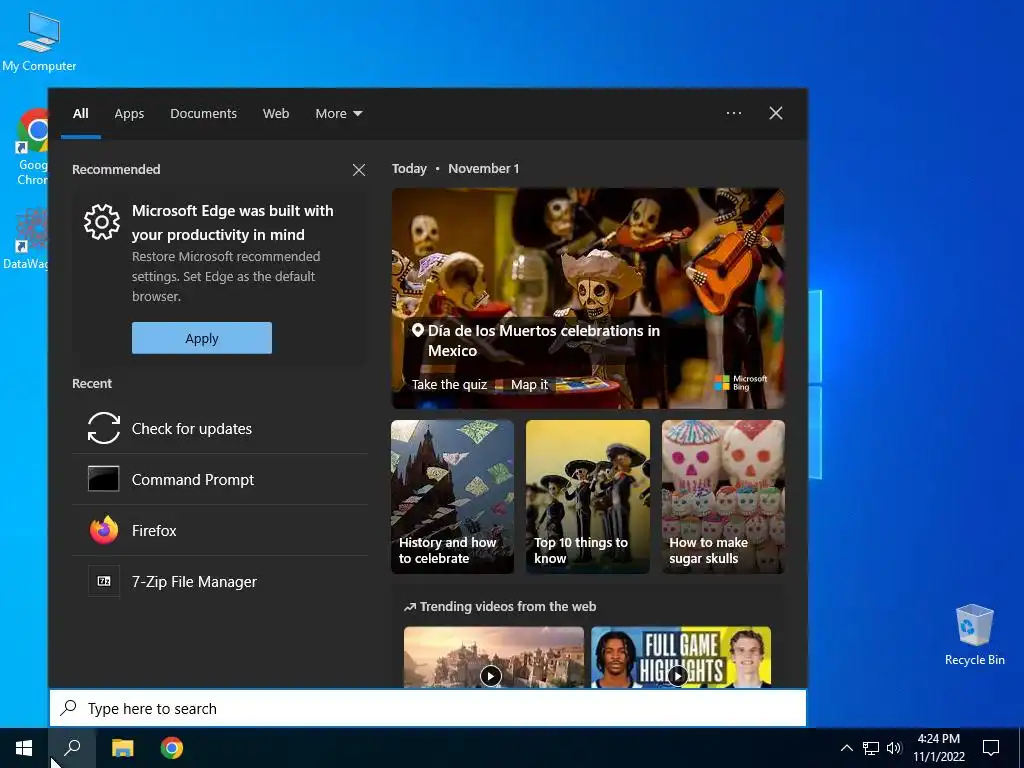Select the Recycle Bin desktop icon
Screen dimensions: 1024x768
tap(974, 635)
